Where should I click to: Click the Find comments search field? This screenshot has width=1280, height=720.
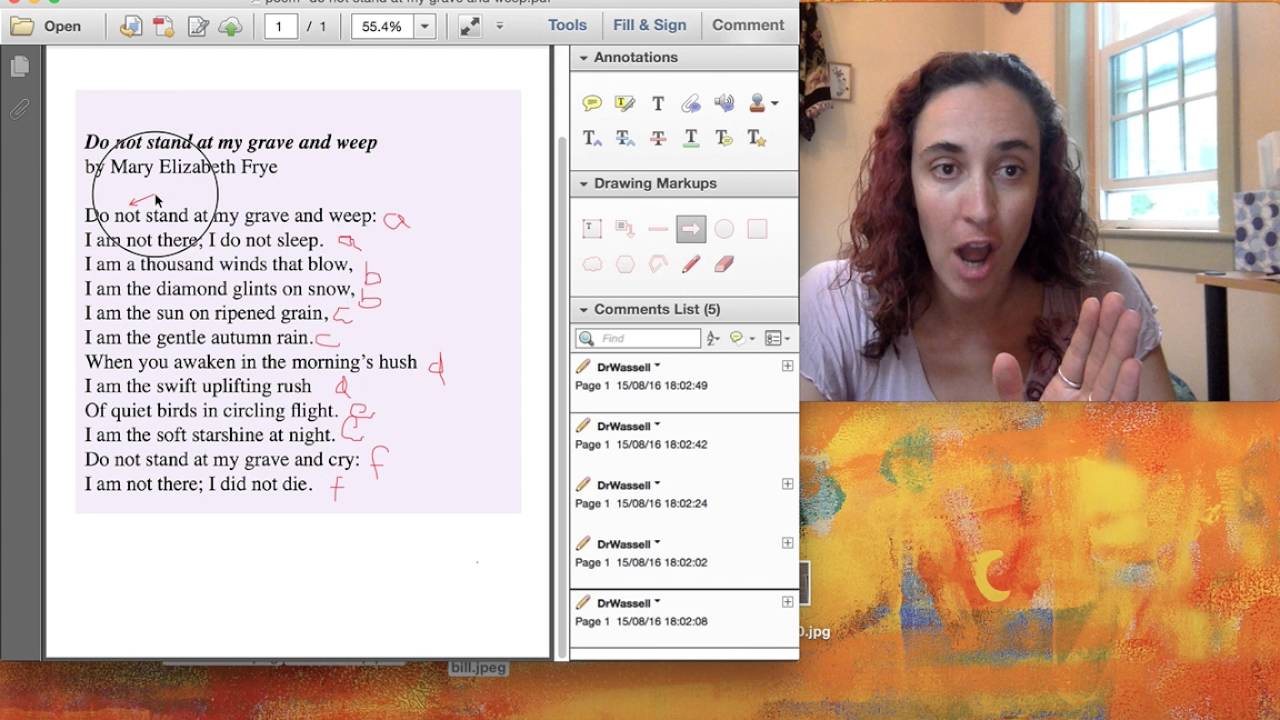click(638, 338)
